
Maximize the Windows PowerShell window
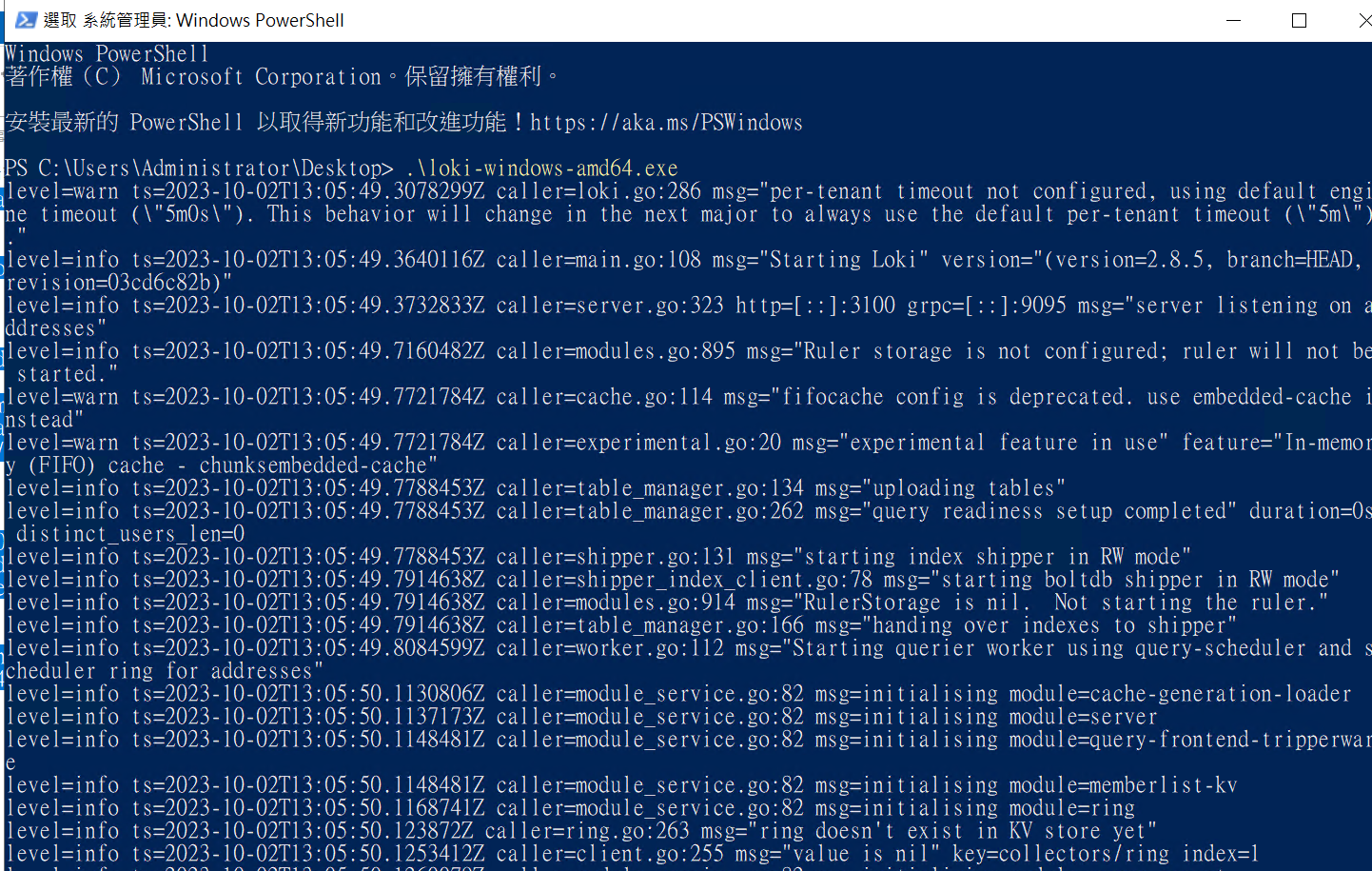point(1299,20)
